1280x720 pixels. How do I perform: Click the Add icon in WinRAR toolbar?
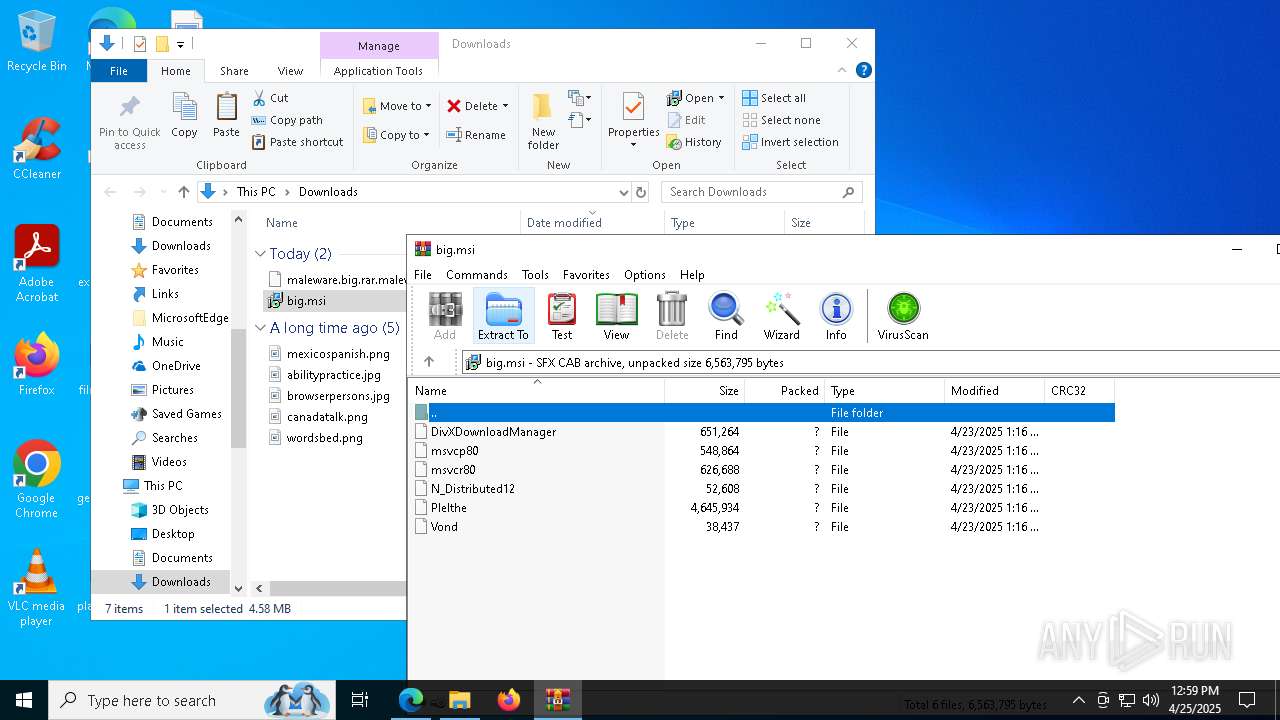click(445, 316)
